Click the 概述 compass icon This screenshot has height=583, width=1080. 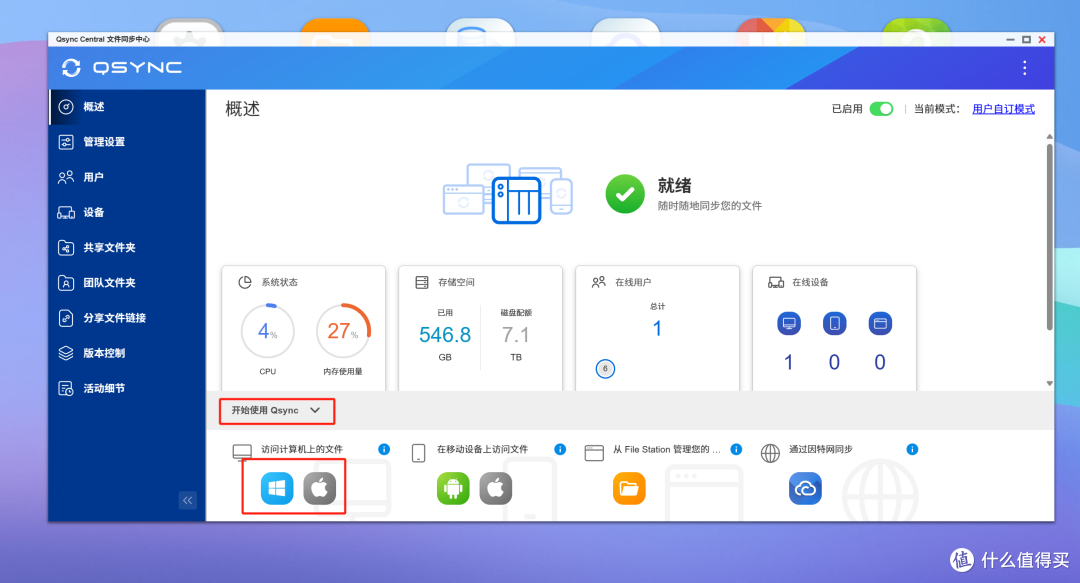66,107
